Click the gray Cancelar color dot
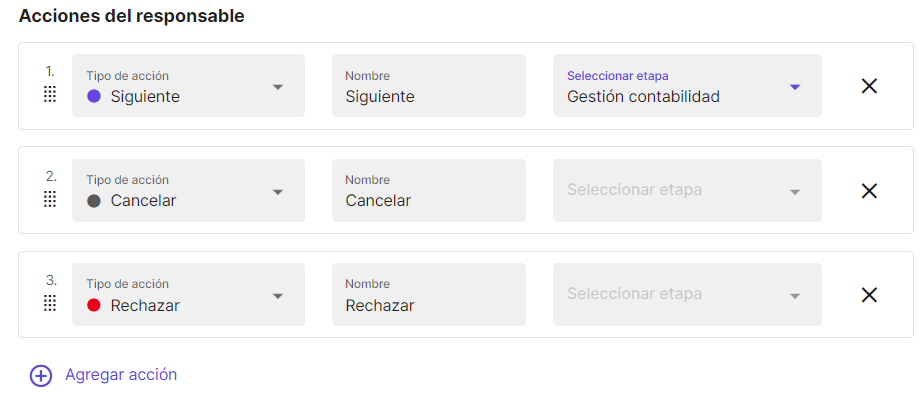This screenshot has width=922, height=396. [x=93, y=201]
